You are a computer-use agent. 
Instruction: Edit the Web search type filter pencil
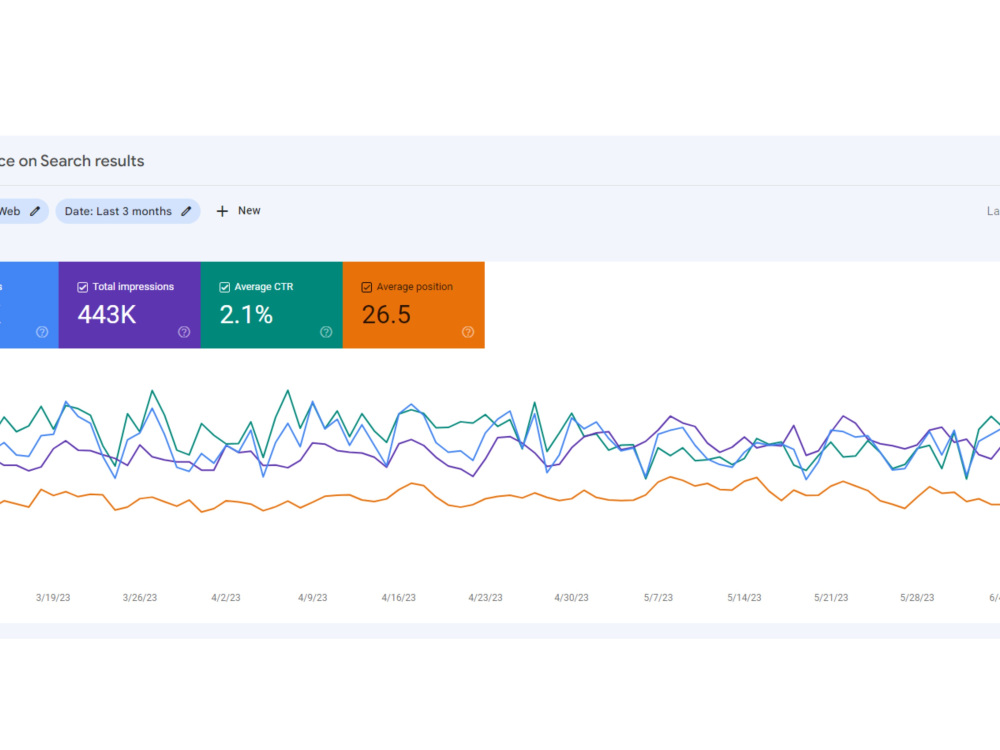point(35,211)
